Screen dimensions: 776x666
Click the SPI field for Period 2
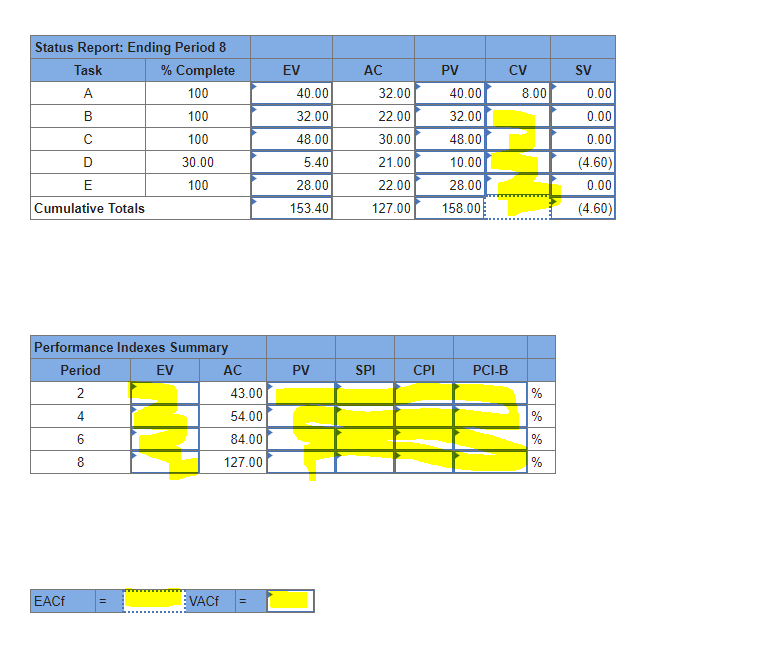point(365,393)
